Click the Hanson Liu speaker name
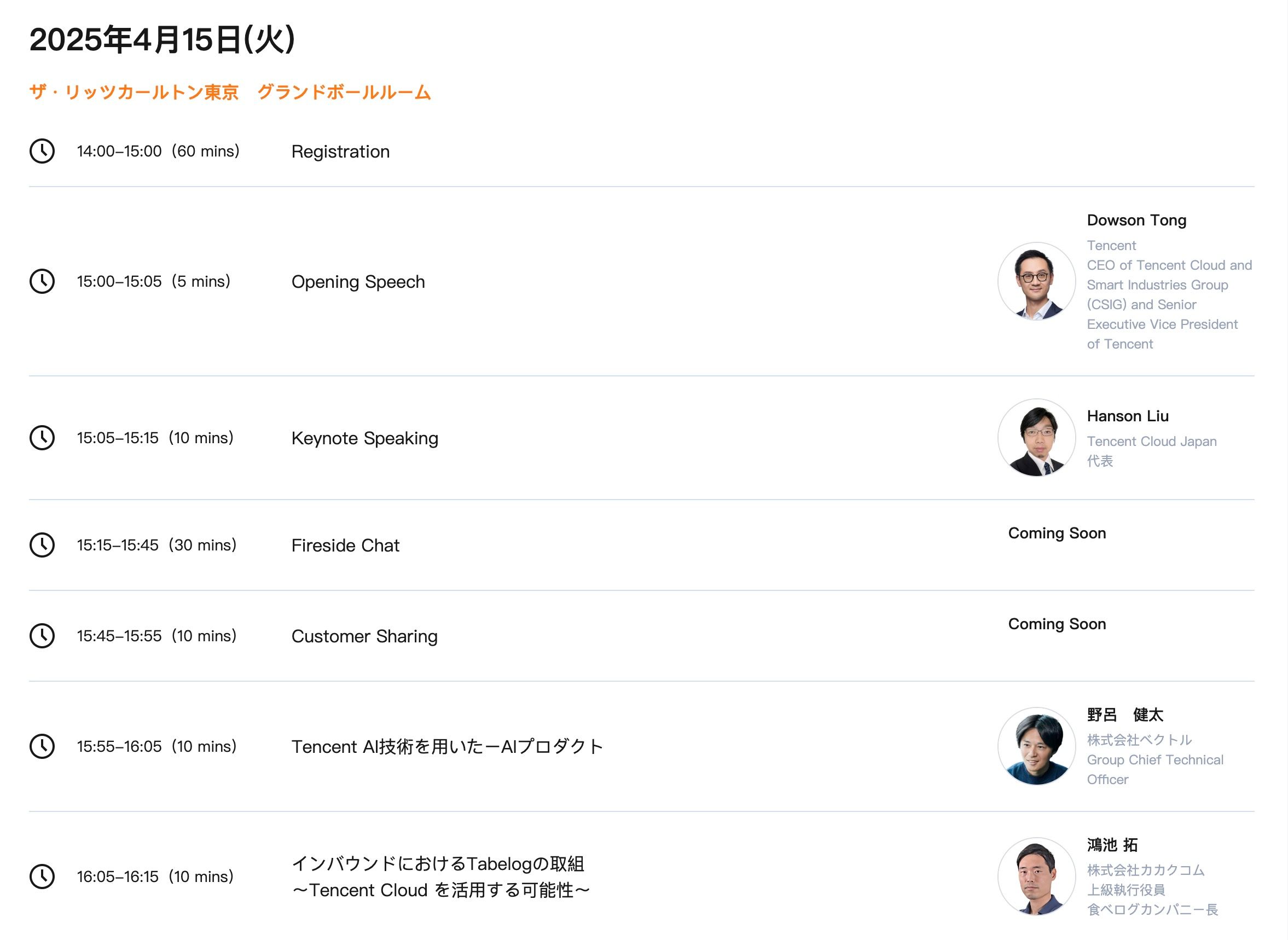 click(x=1128, y=416)
